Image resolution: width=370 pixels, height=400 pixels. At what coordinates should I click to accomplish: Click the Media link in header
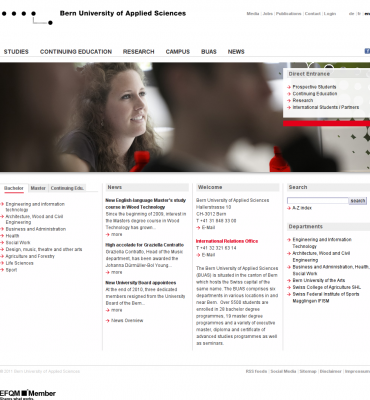point(253,14)
